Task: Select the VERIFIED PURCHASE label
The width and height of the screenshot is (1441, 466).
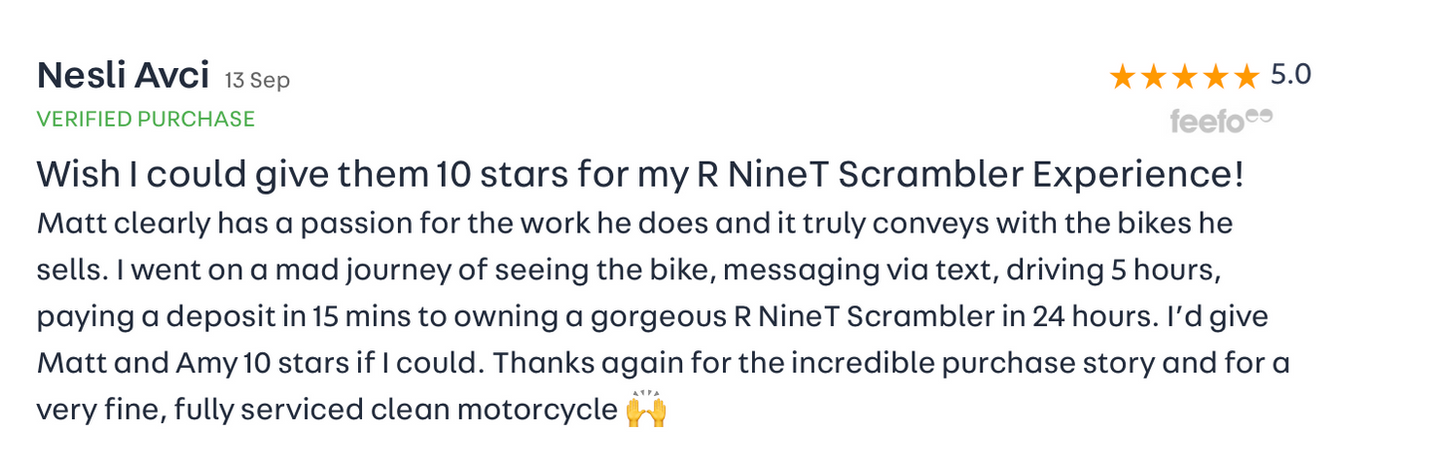Action: 146,119
